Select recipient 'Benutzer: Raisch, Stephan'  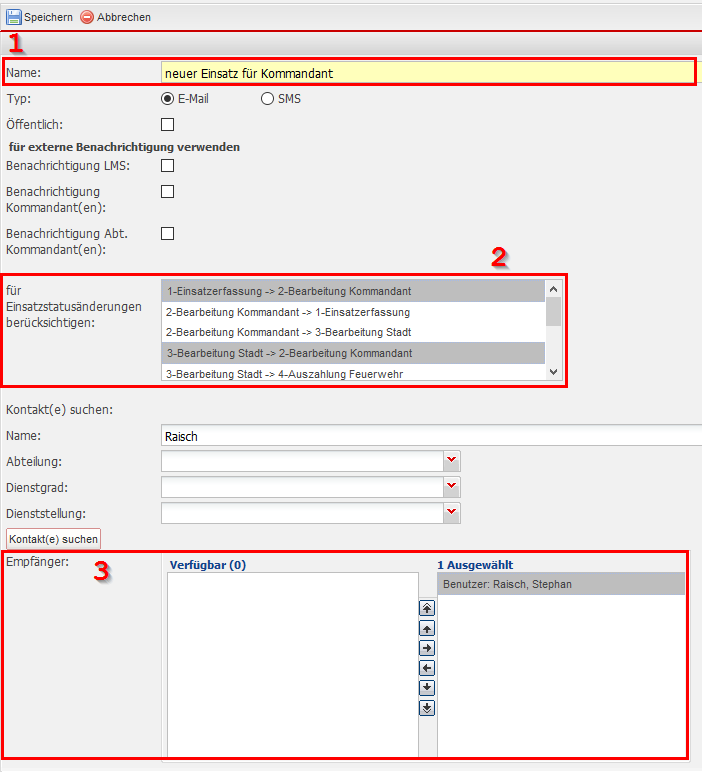pos(560,584)
